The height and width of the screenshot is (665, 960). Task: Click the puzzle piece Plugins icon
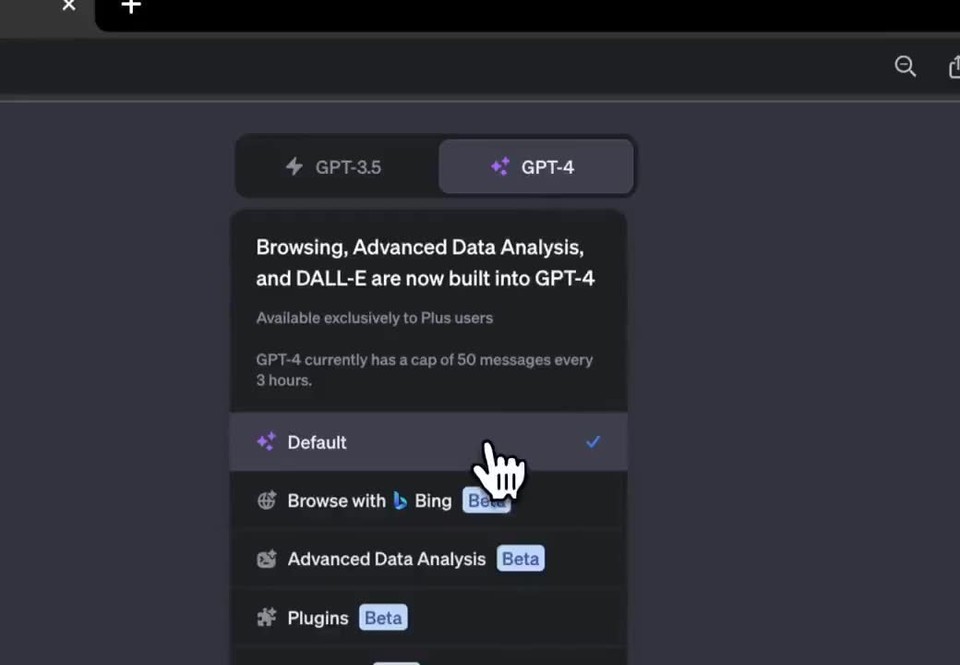266,617
